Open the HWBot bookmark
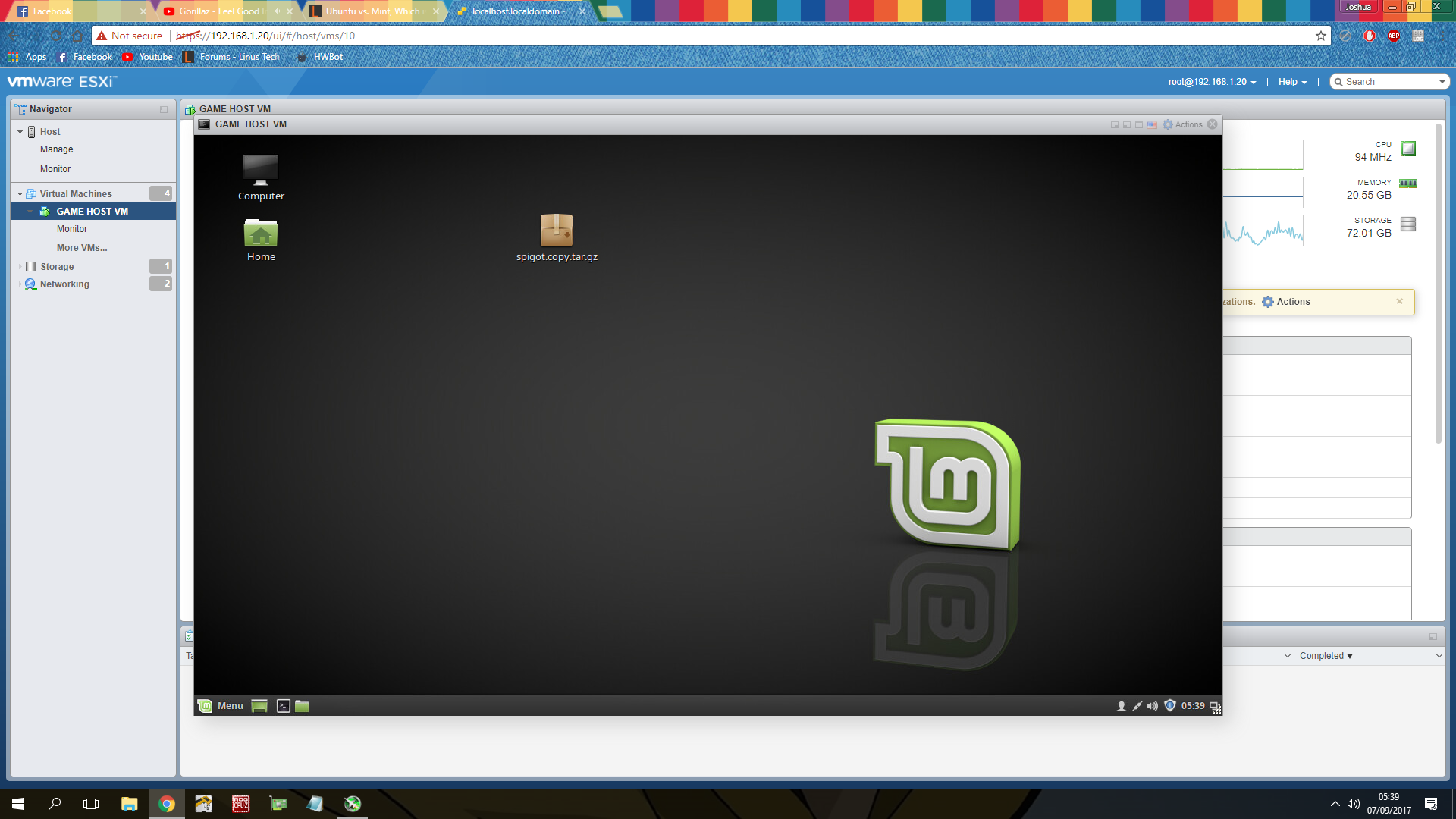 click(320, 57)
